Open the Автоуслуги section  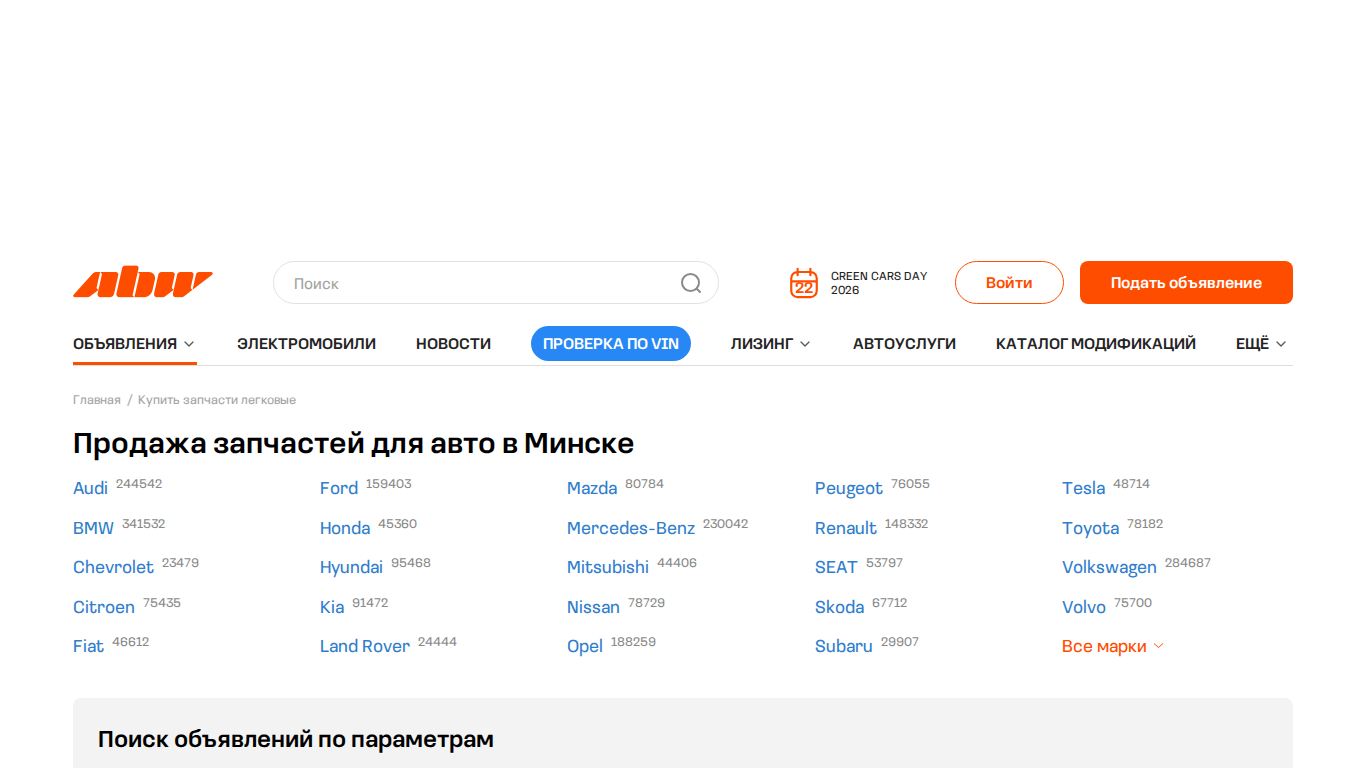click(x=904, y=344)
